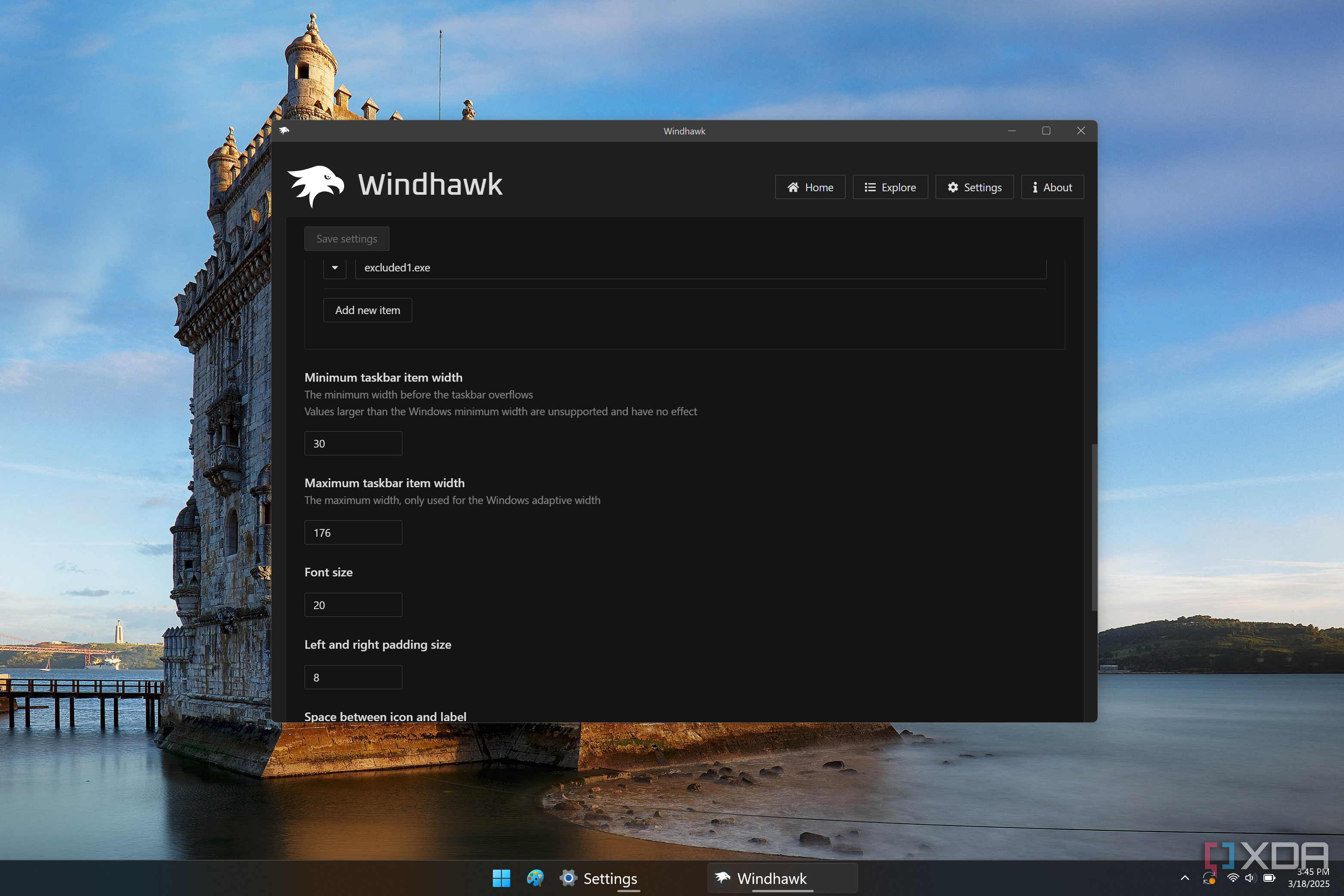Screen dimensions: 1344x896
Task: Click the volume speaker tray icon
Action: click(1251, 878)
